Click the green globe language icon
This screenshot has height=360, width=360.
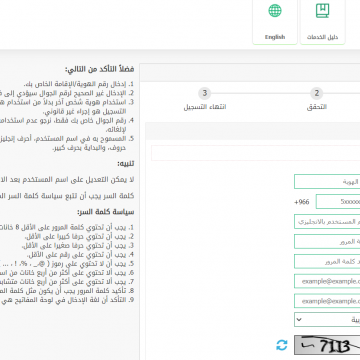tap(275, 11)
